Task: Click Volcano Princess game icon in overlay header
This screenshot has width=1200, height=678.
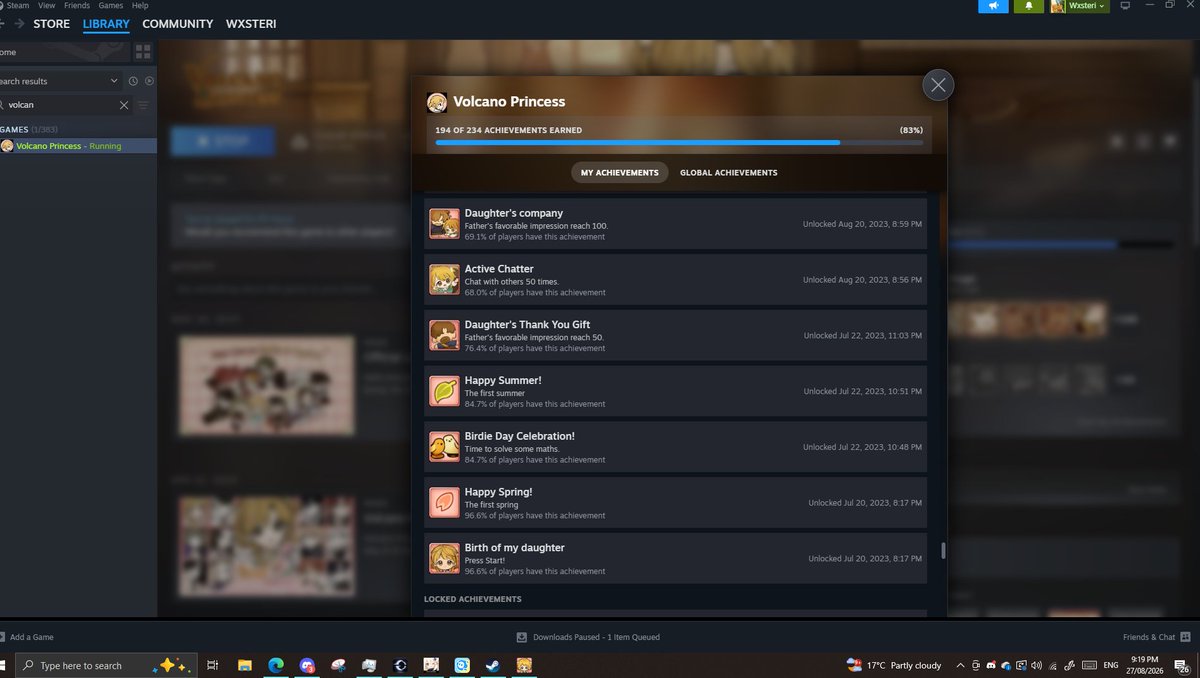Action: point(436,102)
